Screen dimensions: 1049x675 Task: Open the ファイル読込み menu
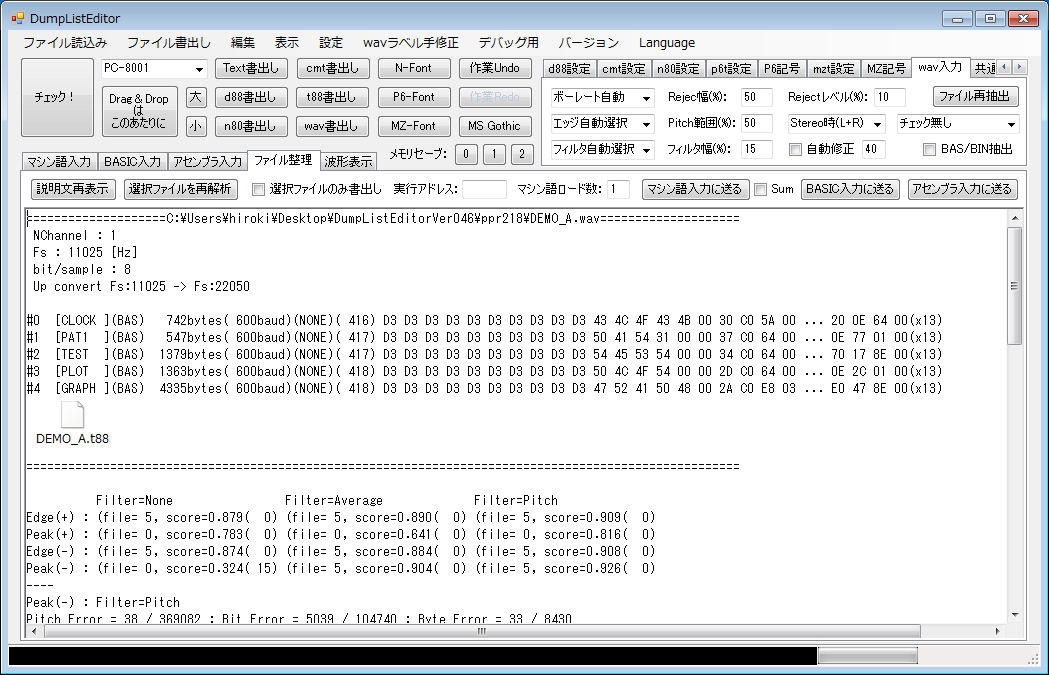(x=65, y=43)
